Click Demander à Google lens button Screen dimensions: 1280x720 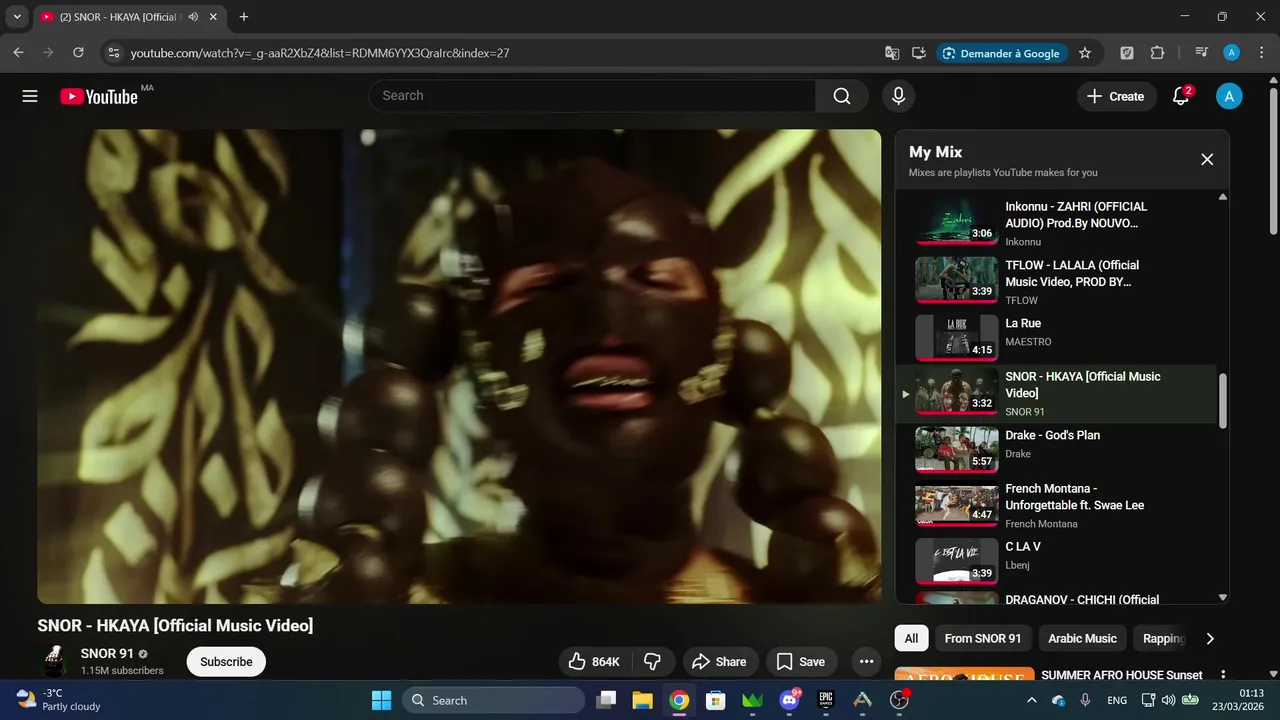point(1001,53)
